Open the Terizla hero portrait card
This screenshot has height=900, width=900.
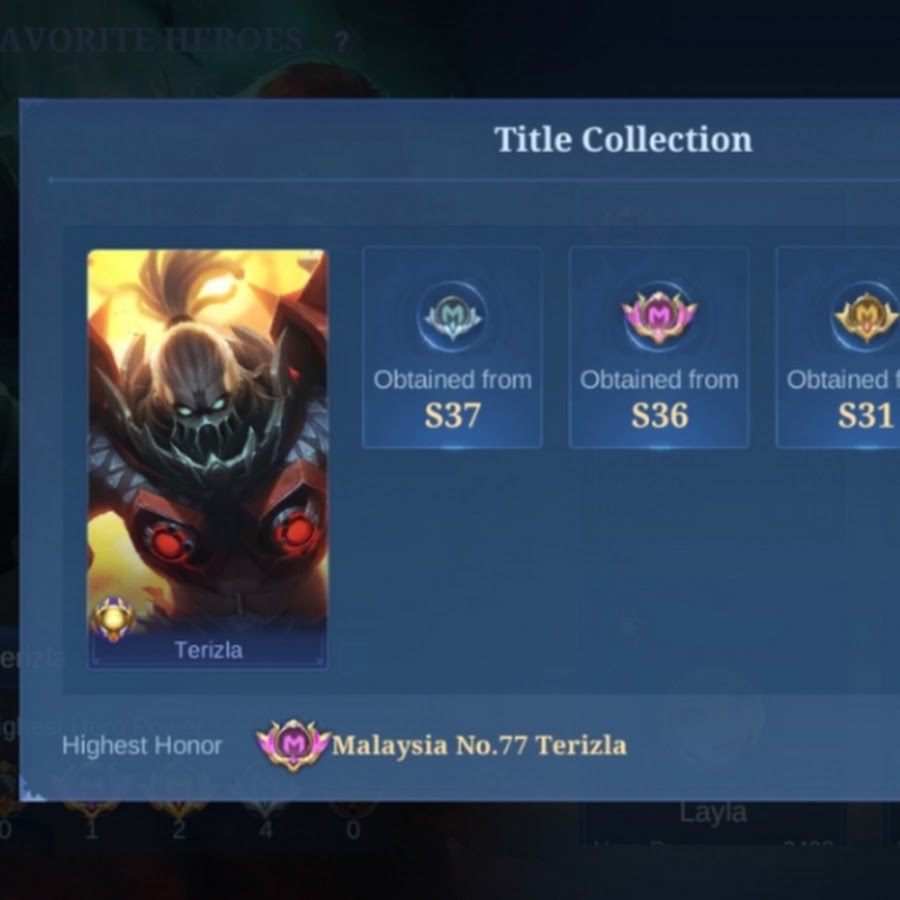click(207, 459)
